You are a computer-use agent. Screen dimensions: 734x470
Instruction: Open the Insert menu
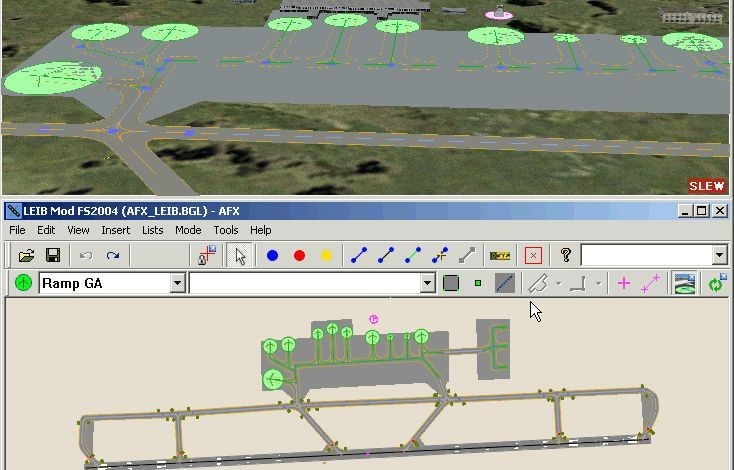click(115, 230)
